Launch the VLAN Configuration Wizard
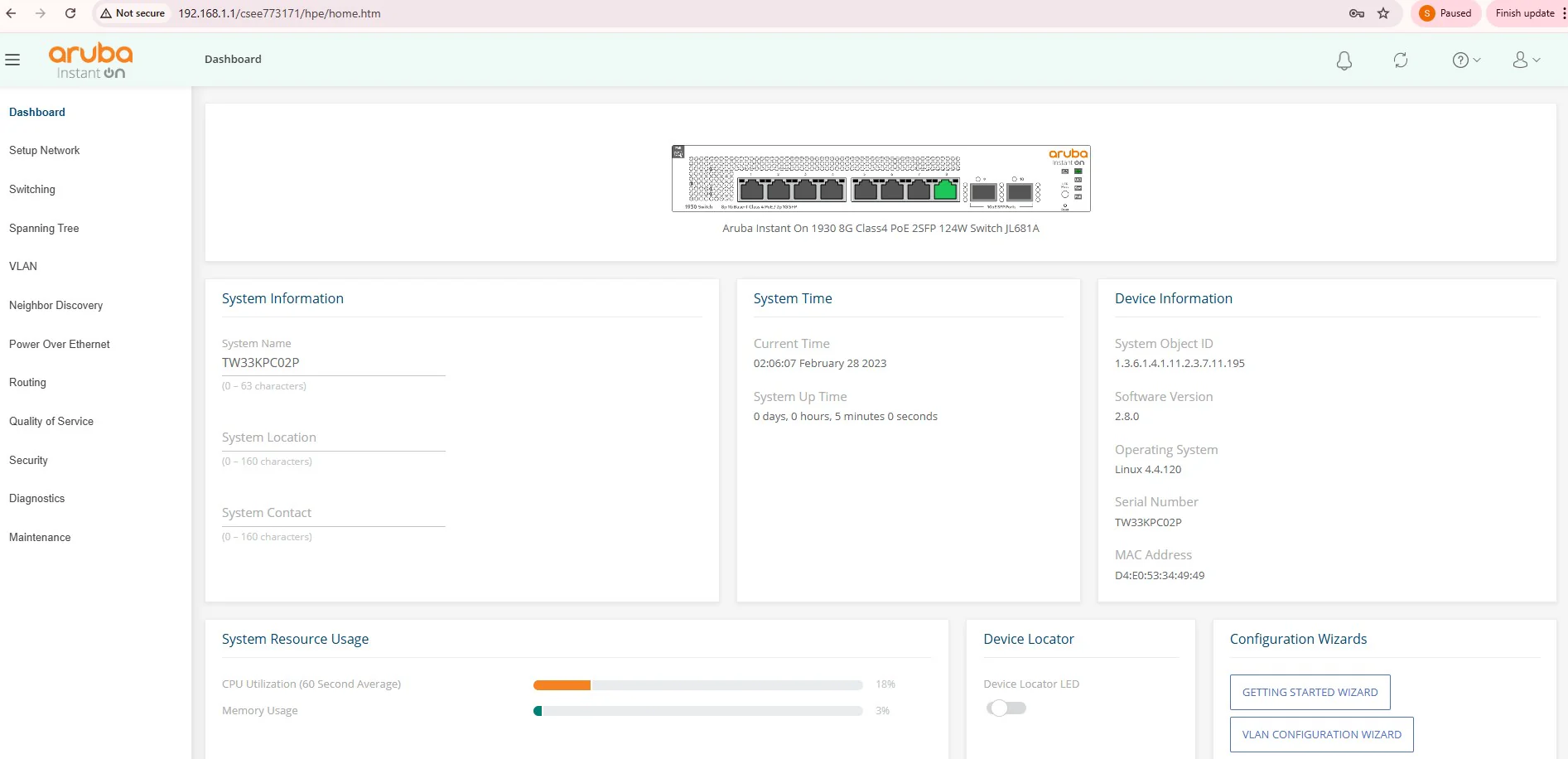1568x759 pixels. point(1322,735)
